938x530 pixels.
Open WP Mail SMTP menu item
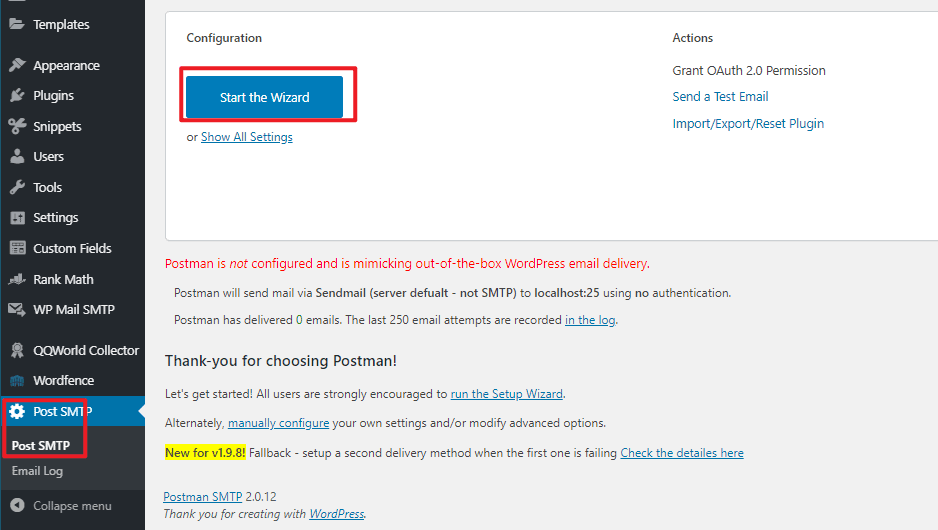point(72,309)
